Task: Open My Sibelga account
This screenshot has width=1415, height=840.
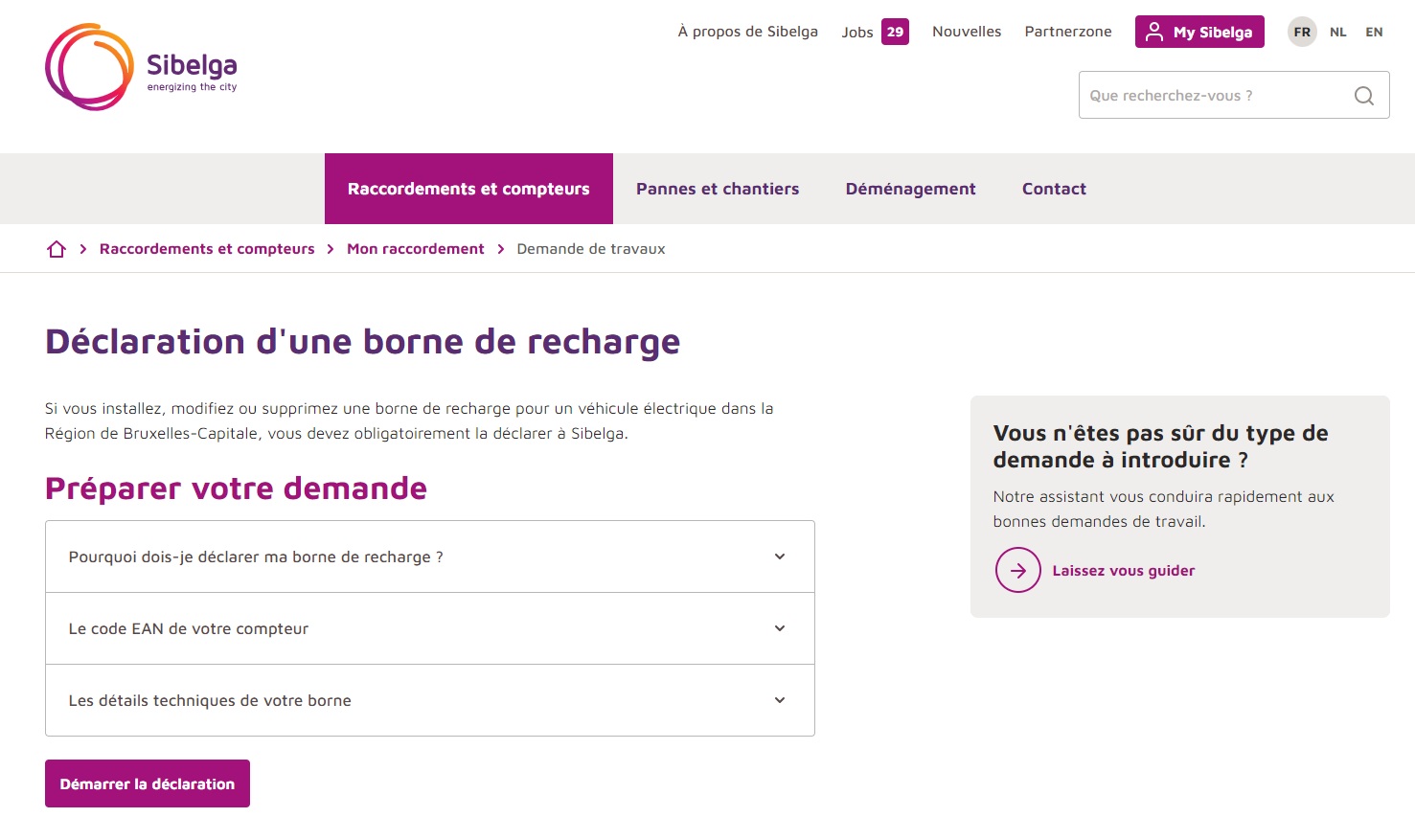Action: pyautogui.click(x=1199, y=32)
